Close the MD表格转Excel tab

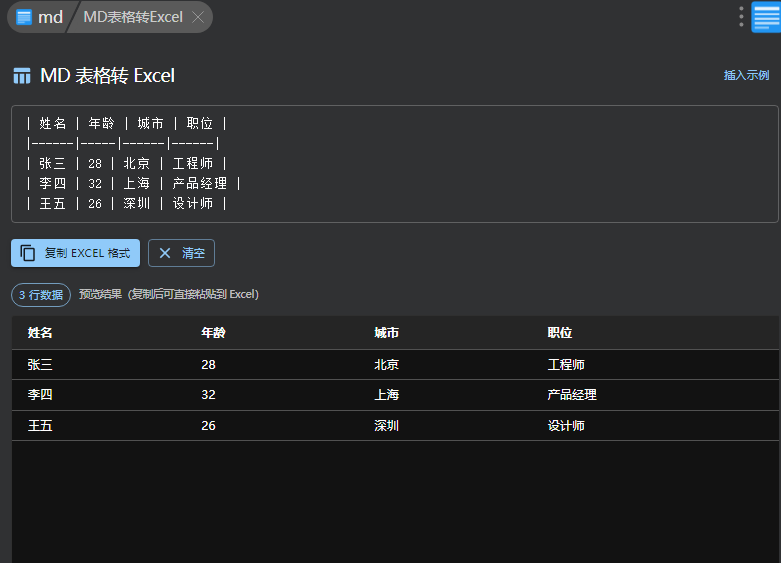point(198,17)
